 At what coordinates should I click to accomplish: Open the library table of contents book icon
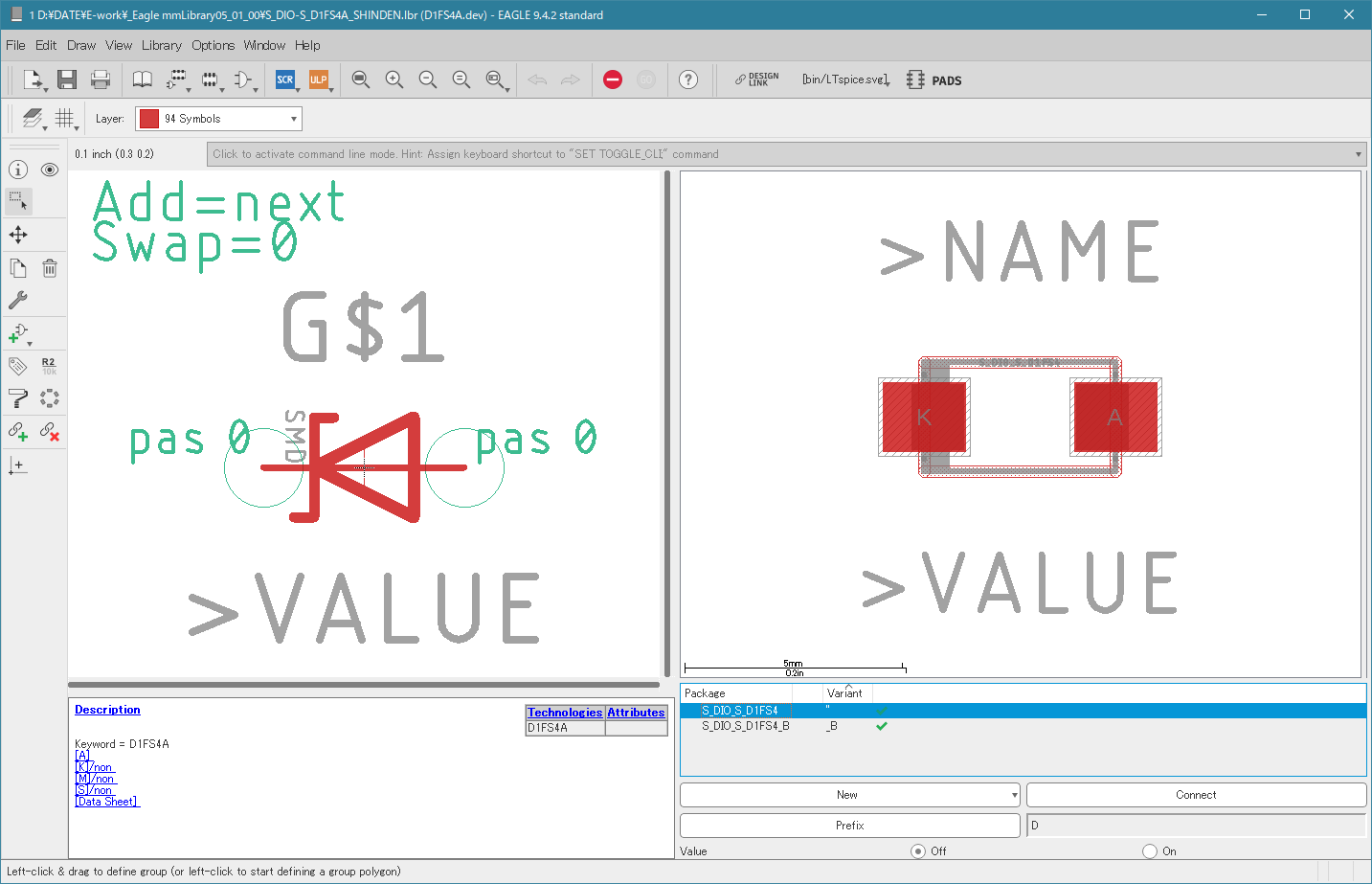pos(142,79)
